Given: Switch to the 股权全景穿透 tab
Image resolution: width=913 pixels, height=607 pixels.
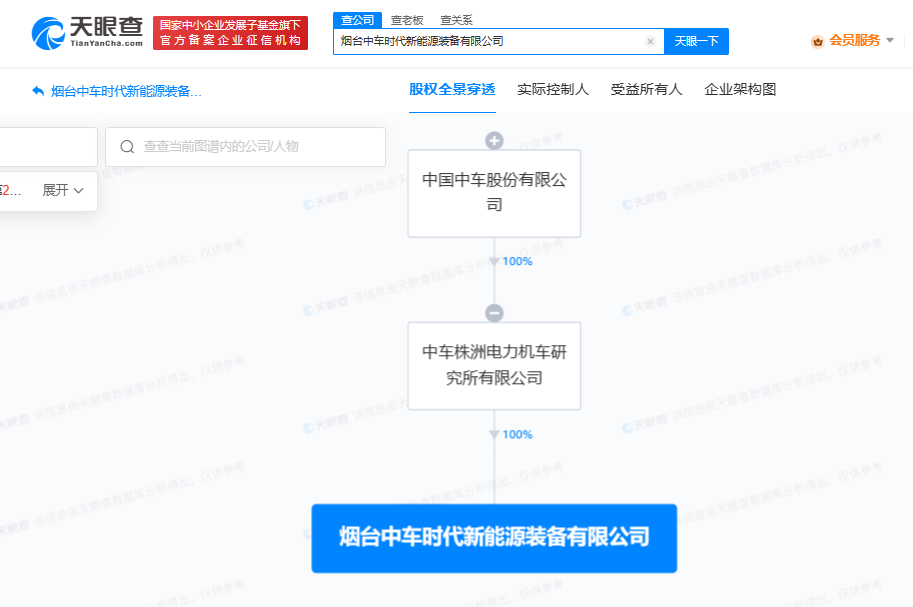Looking at the screenshot, I should click(452, 90).
